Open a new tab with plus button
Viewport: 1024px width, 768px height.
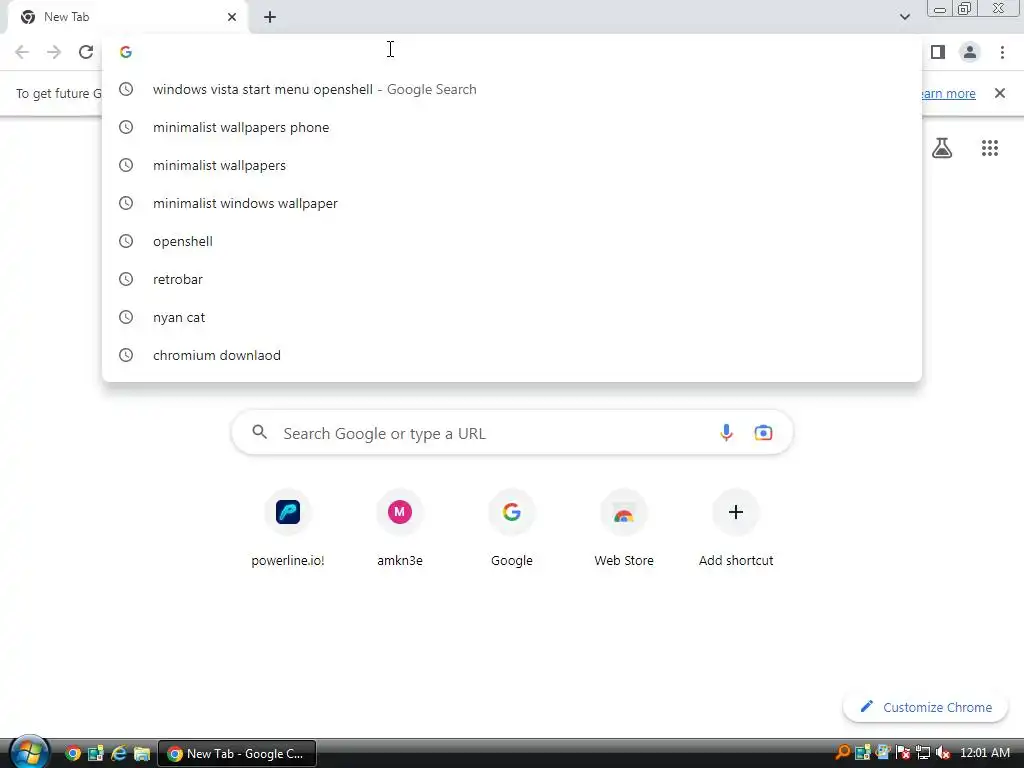coord(270,17)
